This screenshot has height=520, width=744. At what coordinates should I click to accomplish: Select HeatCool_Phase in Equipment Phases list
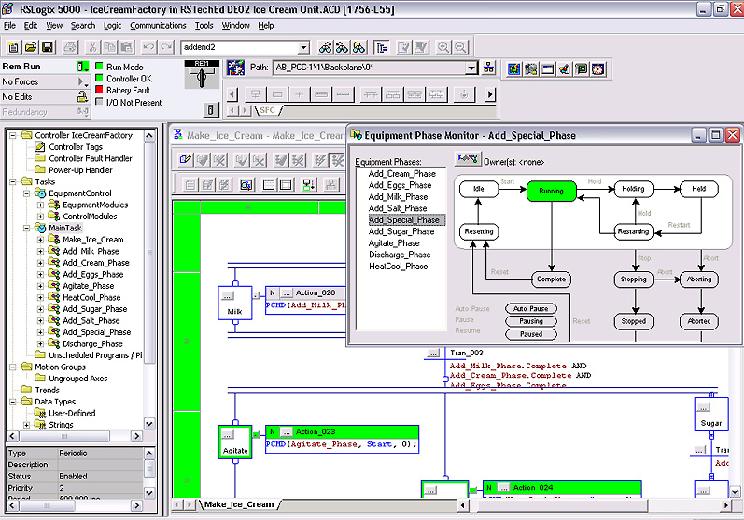[x=399, y=267]
